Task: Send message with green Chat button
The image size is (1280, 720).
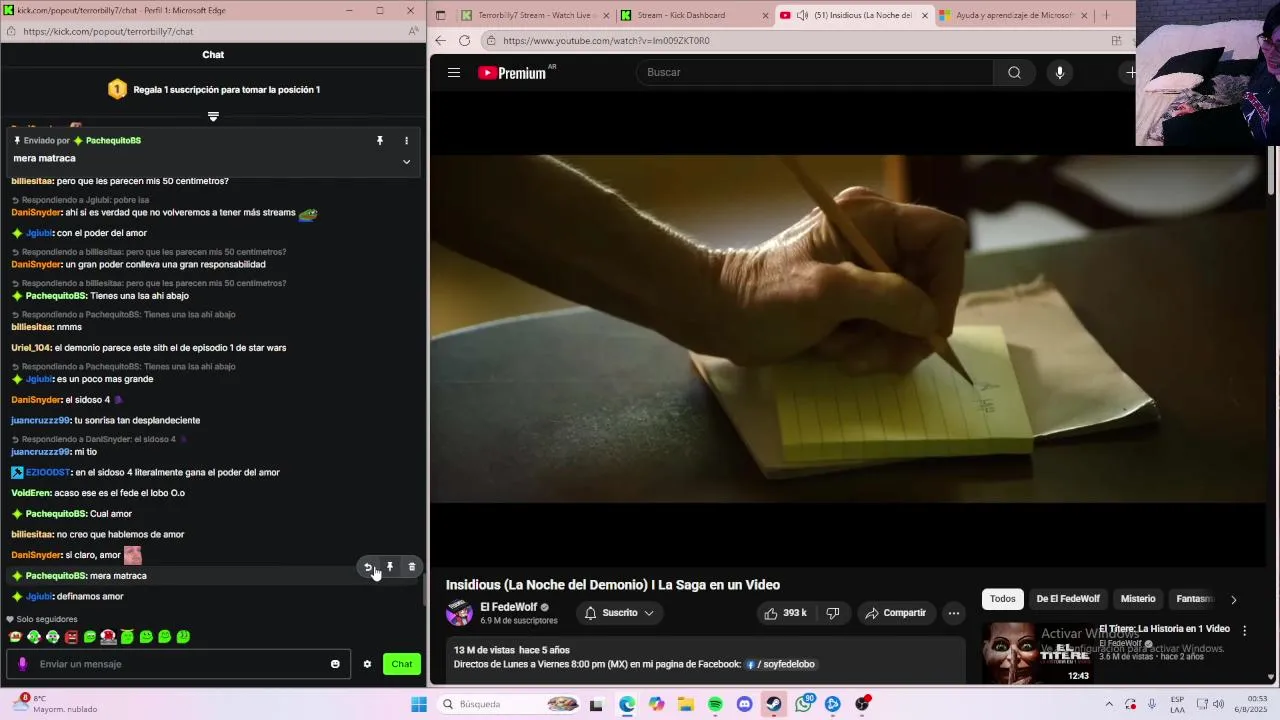Action: point(402,664)
